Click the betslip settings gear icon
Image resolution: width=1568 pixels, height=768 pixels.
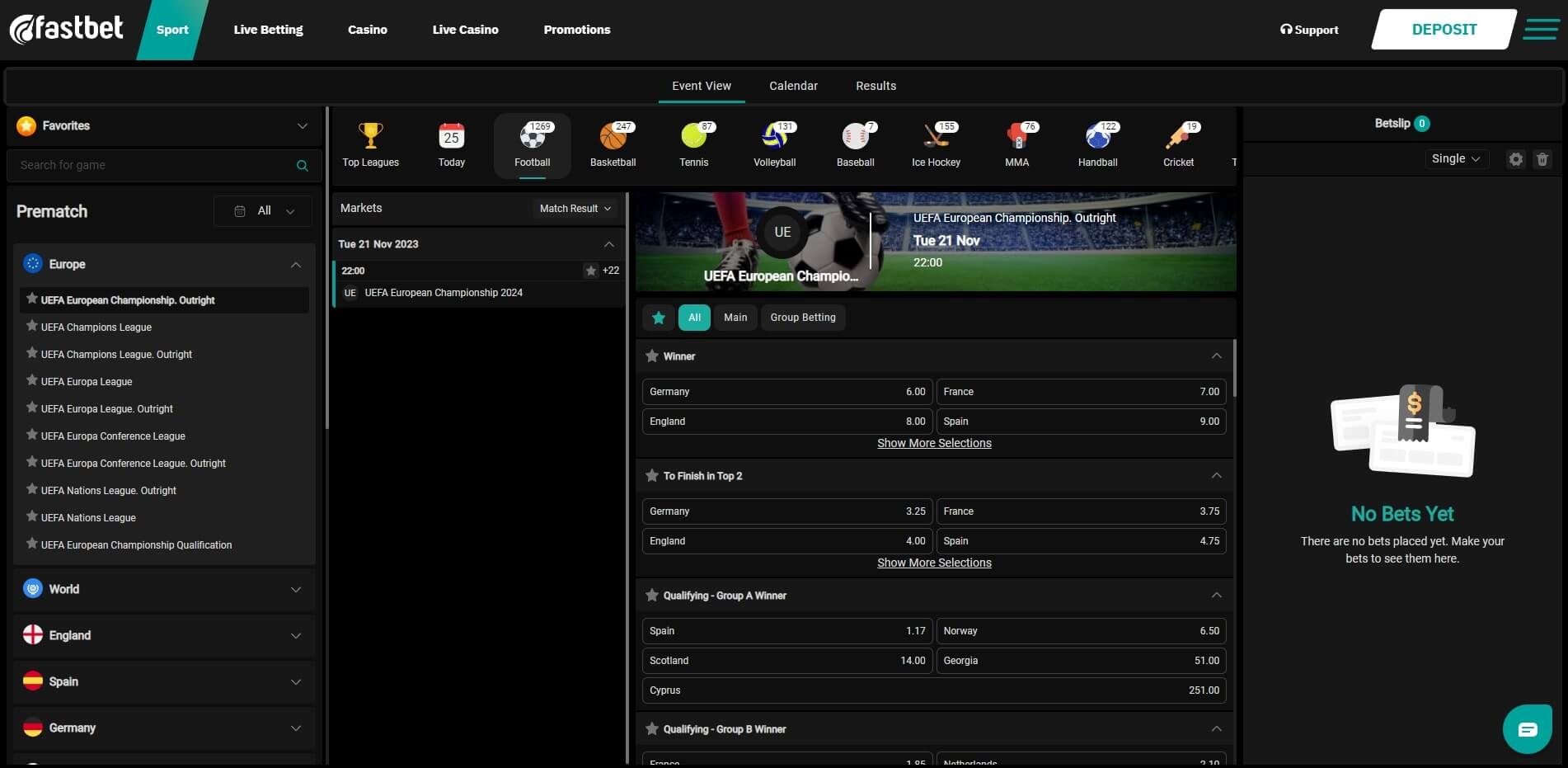coord(1515,159)
